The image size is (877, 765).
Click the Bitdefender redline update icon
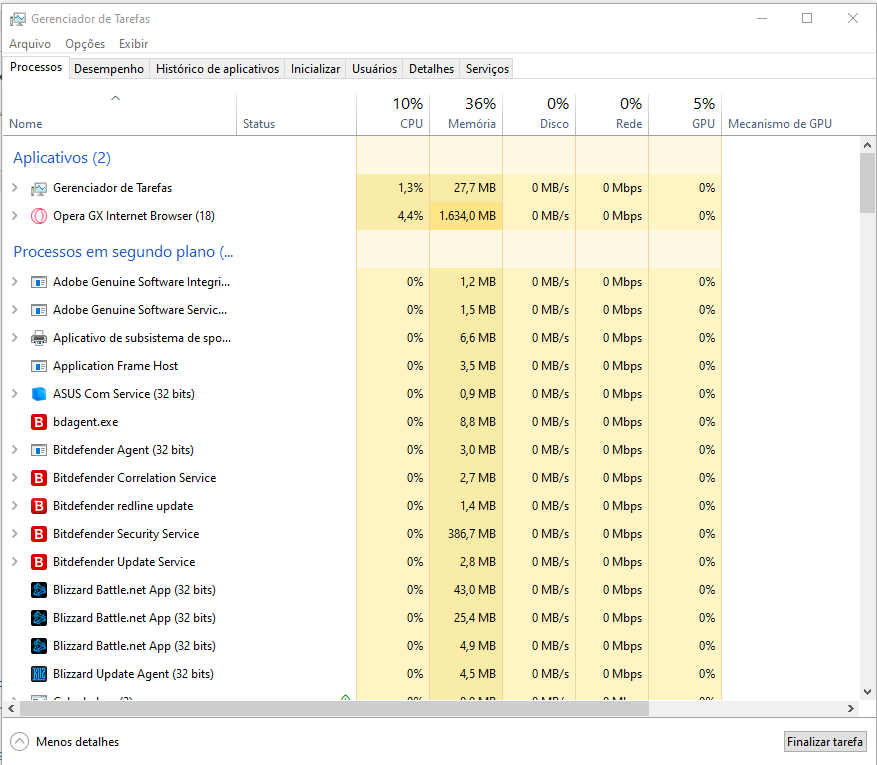pyautogui.click(x=39, y=506)
